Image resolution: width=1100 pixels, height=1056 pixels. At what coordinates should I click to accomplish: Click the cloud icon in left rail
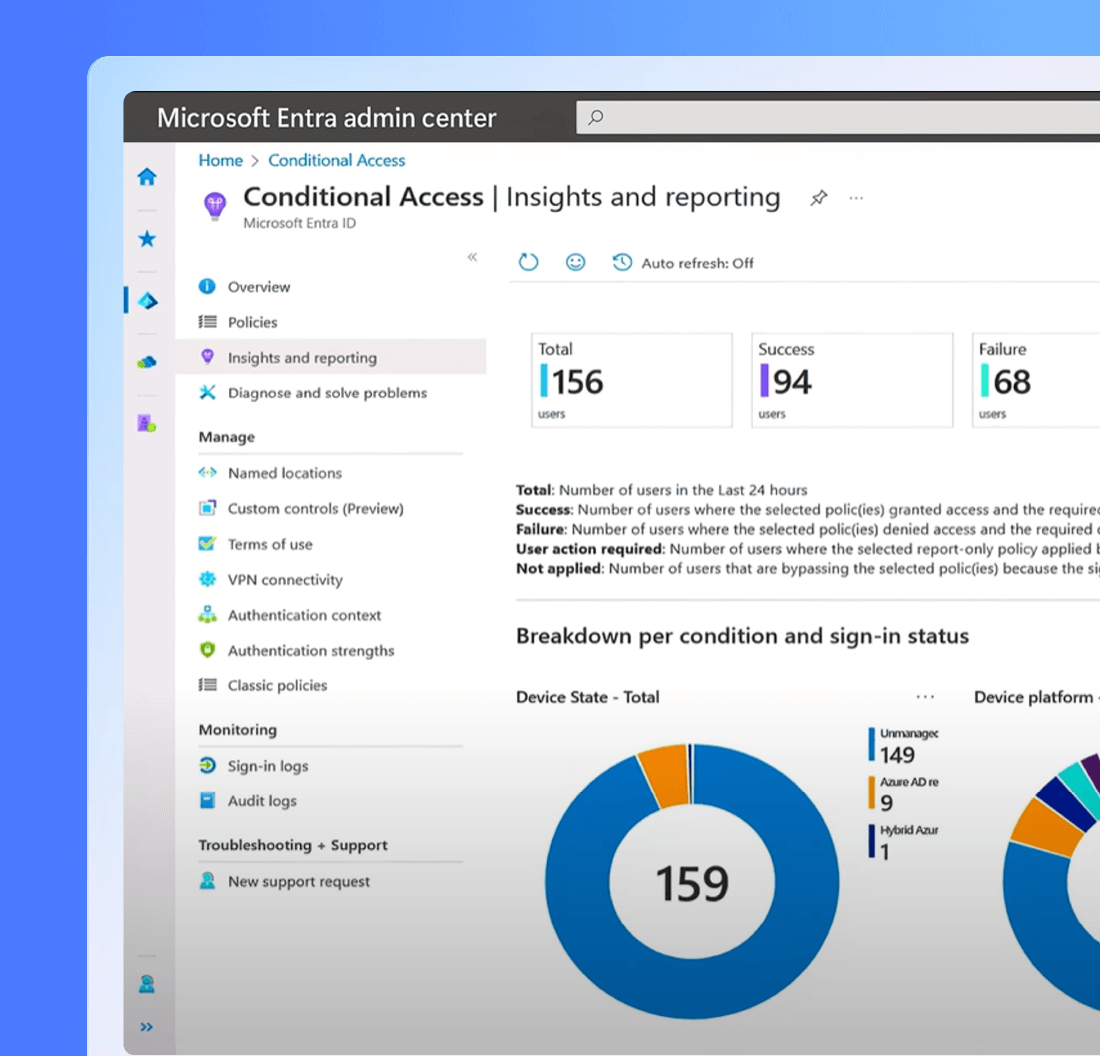147,362
